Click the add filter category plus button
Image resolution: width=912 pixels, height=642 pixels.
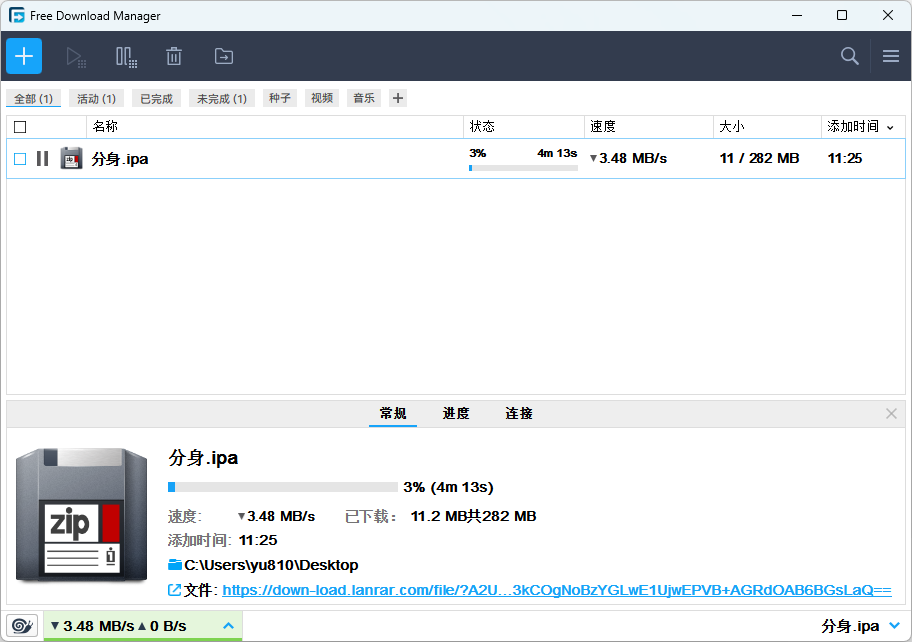[397, 98]
